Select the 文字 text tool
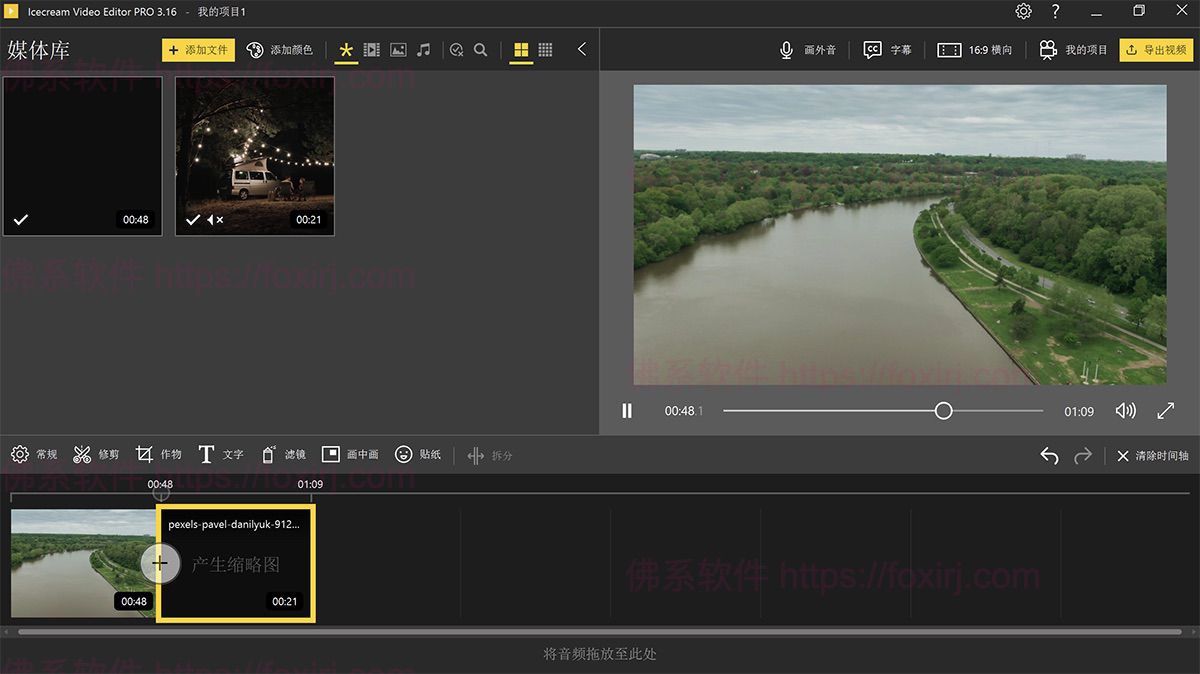Viewport: 1200px width, 674px height. [221, 455]
